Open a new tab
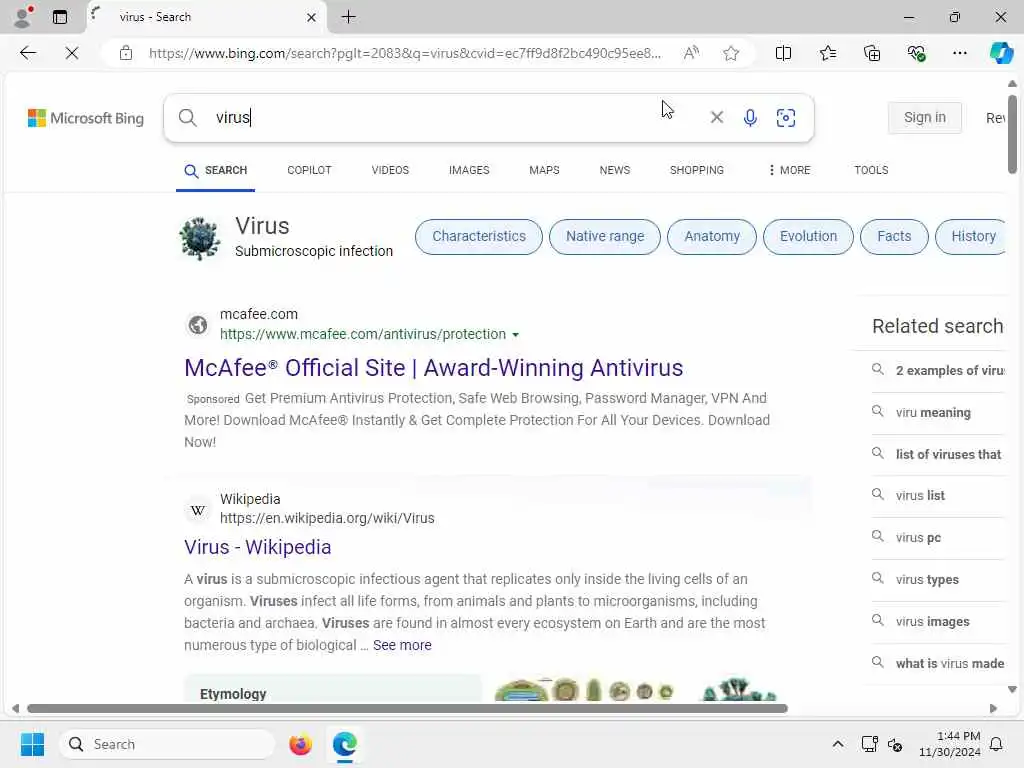This screenshot has height=768, width=1024. click(x=349, y=17)
